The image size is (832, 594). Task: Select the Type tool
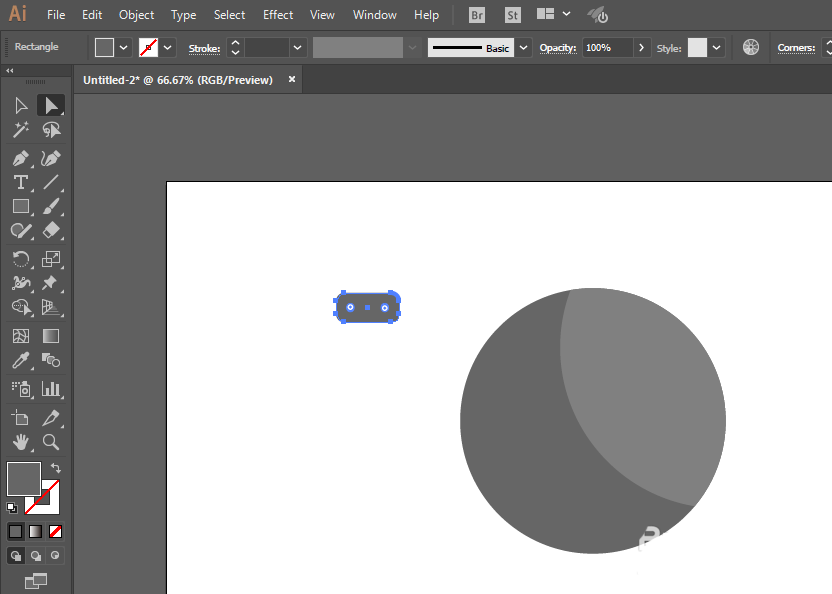pyautogui.click(x=21, y=183)
